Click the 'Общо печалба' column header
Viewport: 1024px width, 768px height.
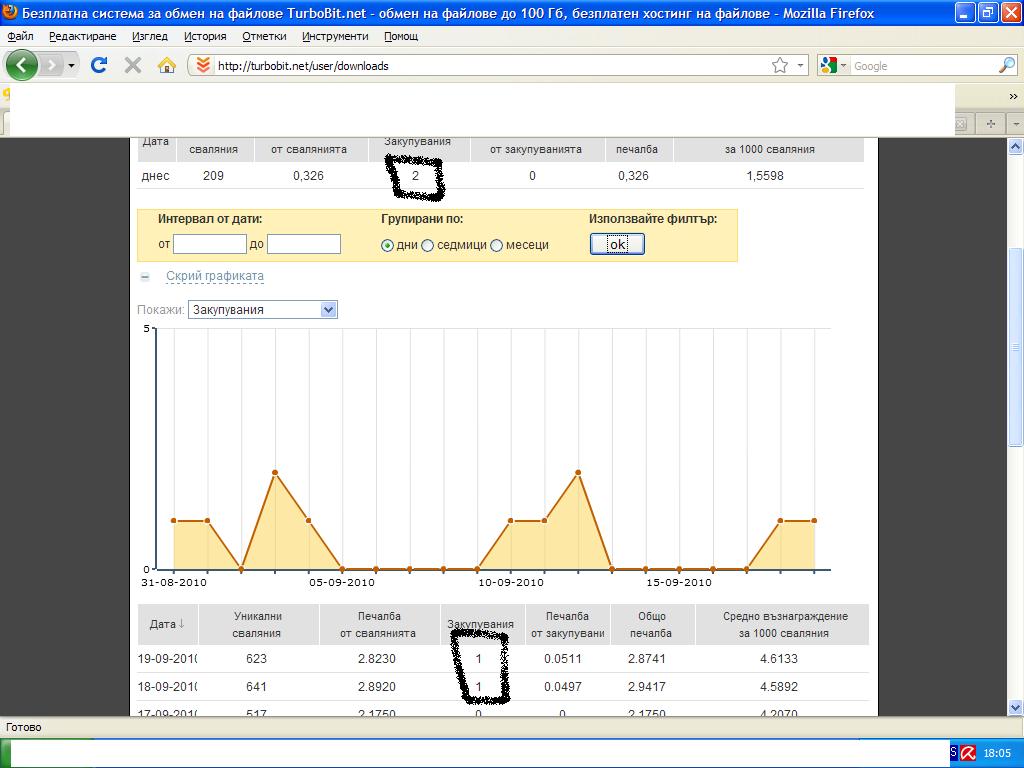point(651,624)
